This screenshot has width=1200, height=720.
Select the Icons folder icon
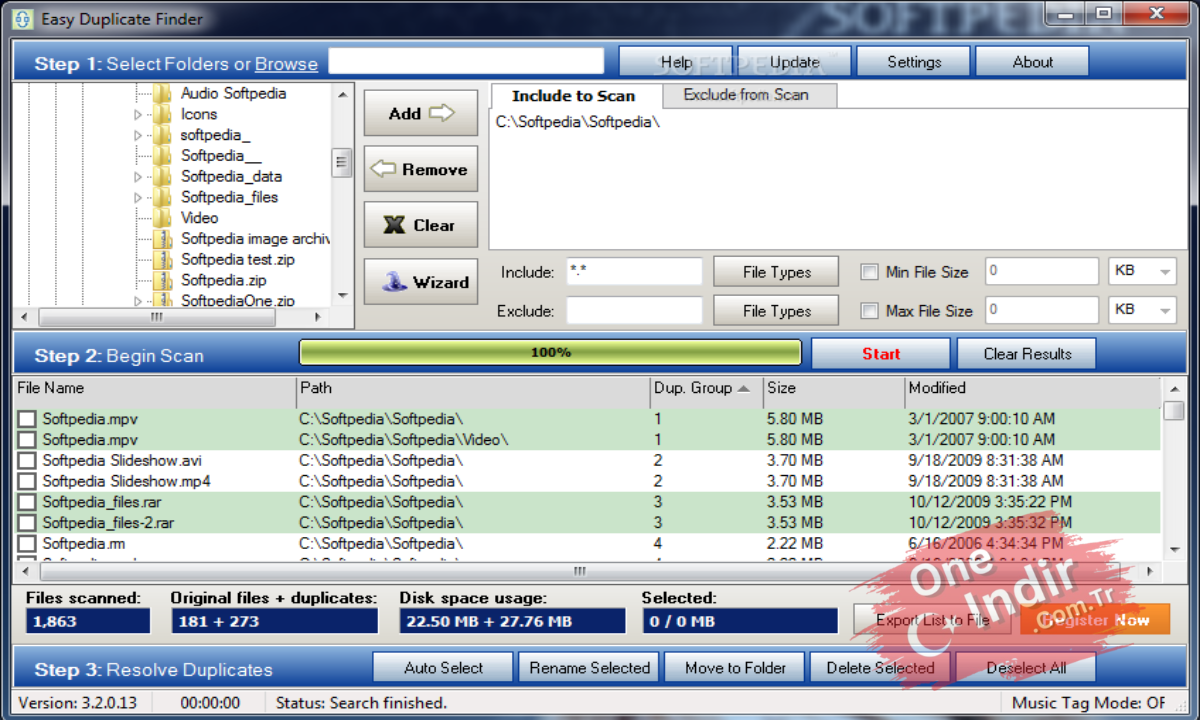coord(162,114)
